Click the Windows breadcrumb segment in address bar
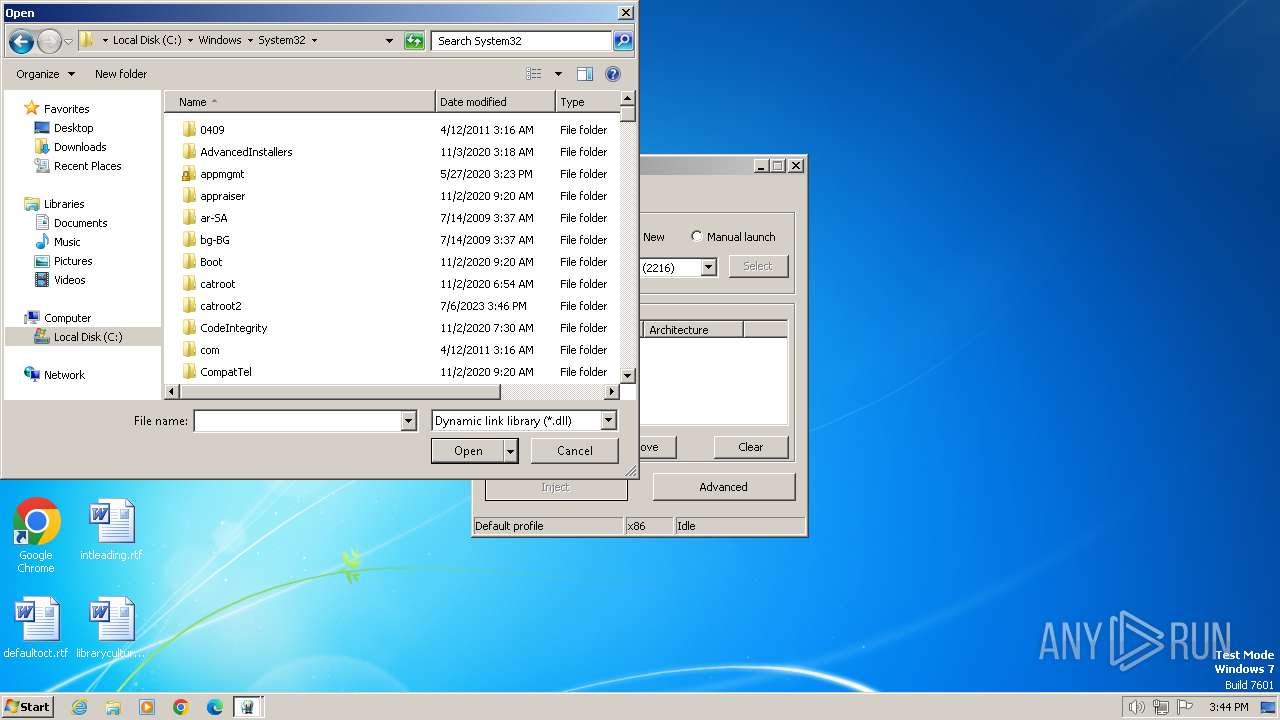The width and height of the screenshot is (1280, 720). [x=219, y=41]
